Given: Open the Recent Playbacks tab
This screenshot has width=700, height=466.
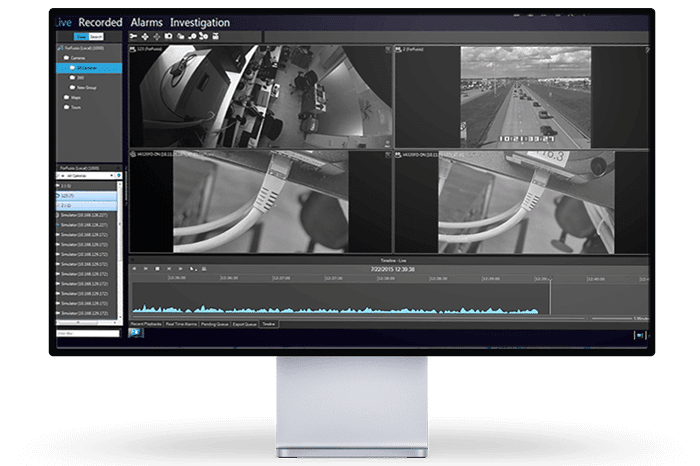Looking at the screenshot, I should pyautogui.click(x=146, y=324).
